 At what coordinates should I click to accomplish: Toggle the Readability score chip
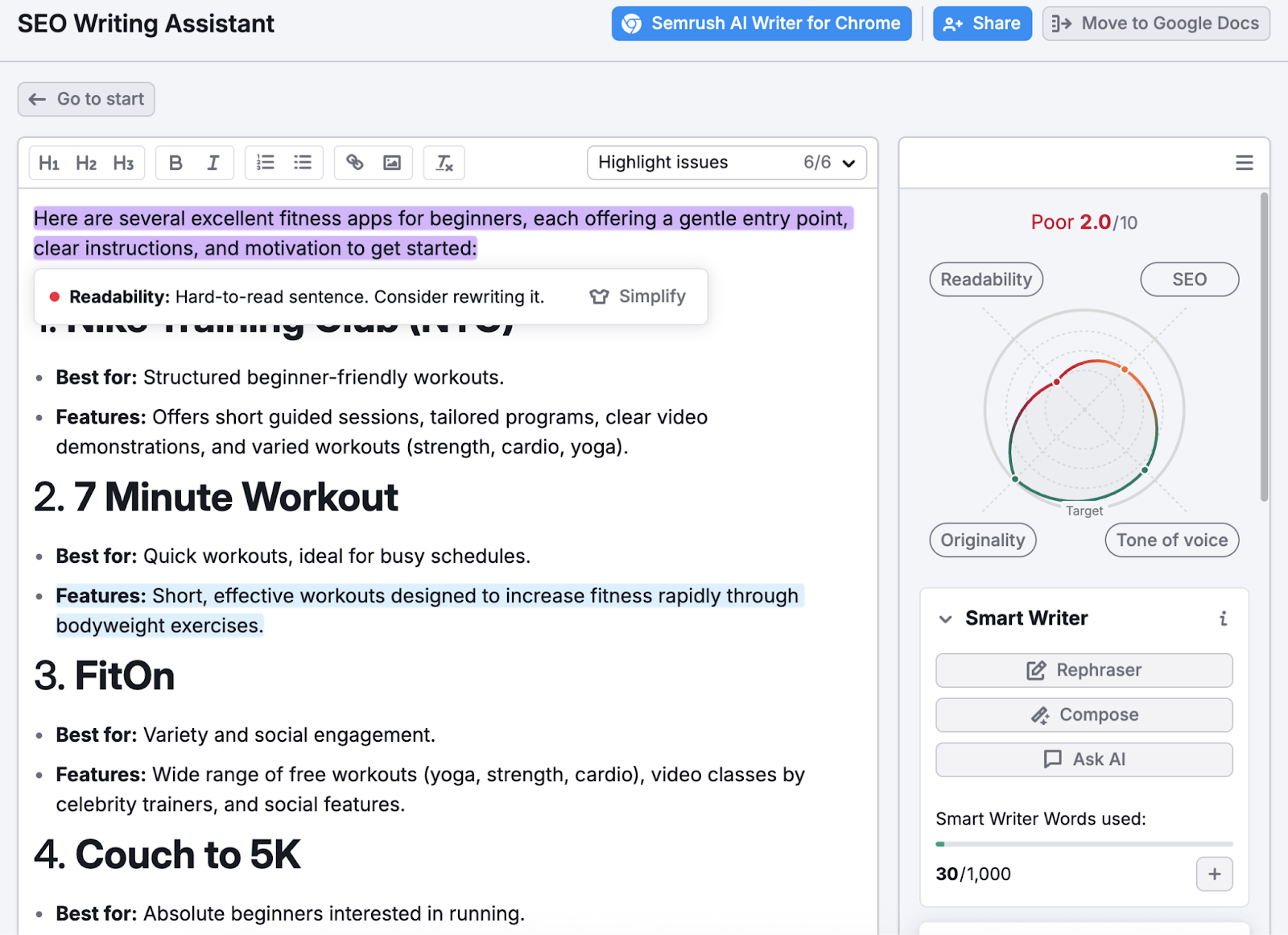(985, 279)
